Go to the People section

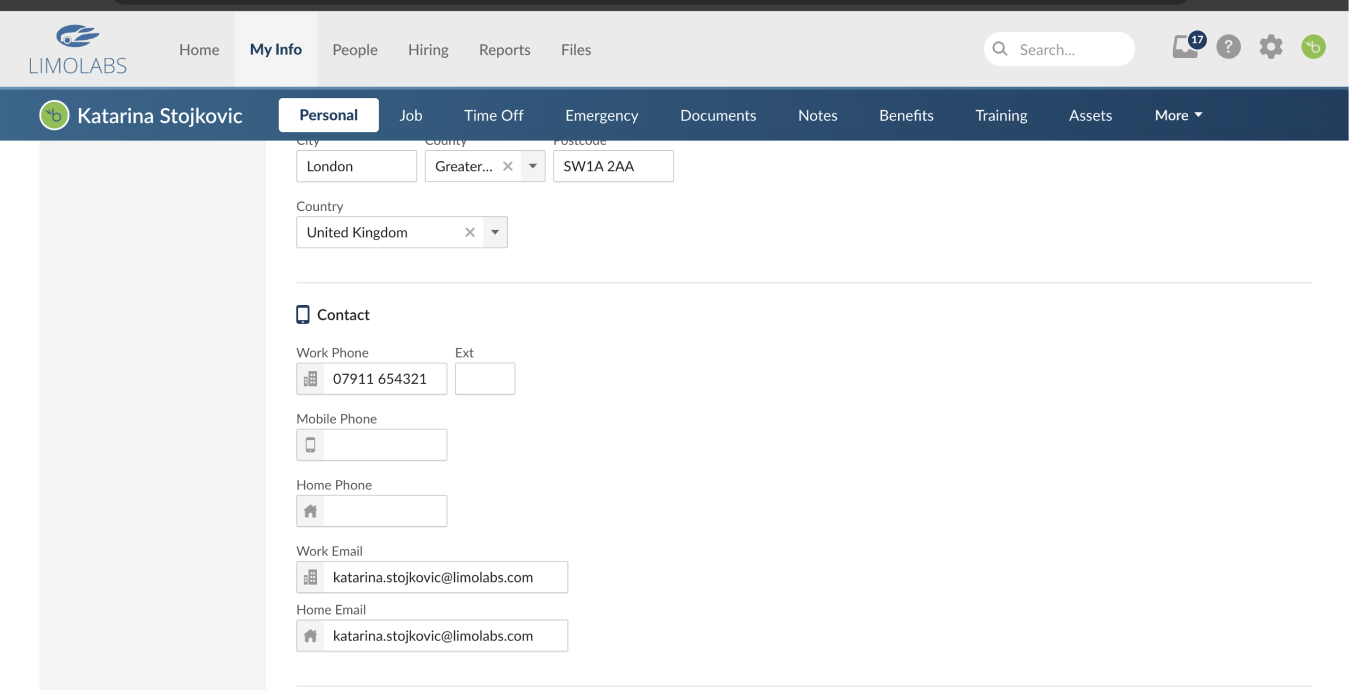click(x=355, y=49)
